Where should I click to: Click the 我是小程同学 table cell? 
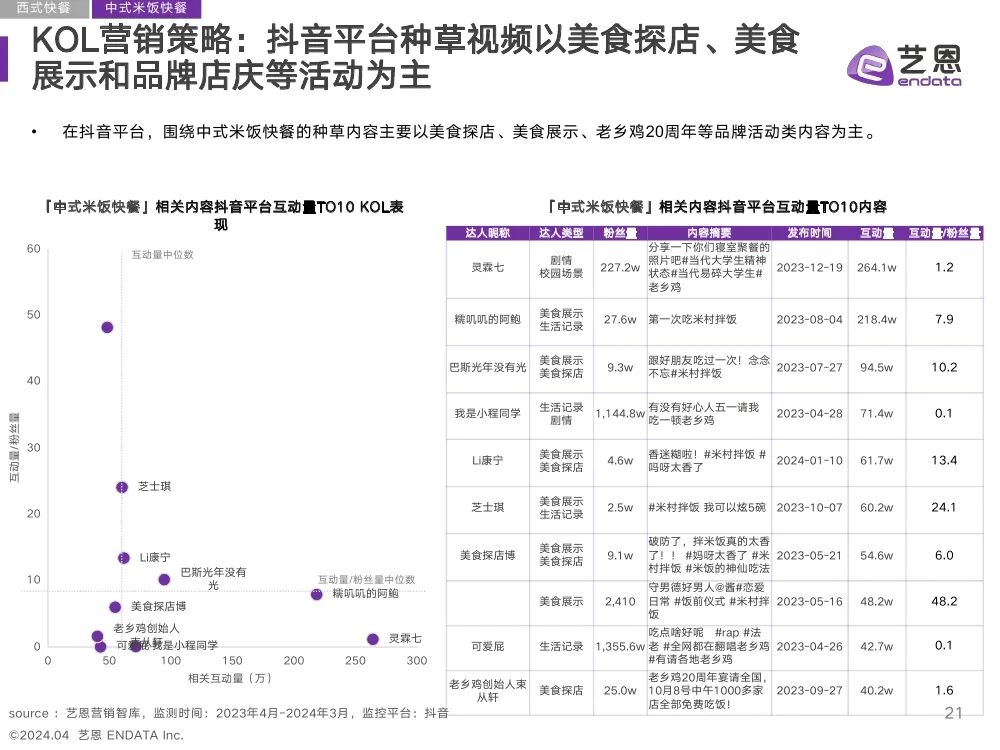488,414
